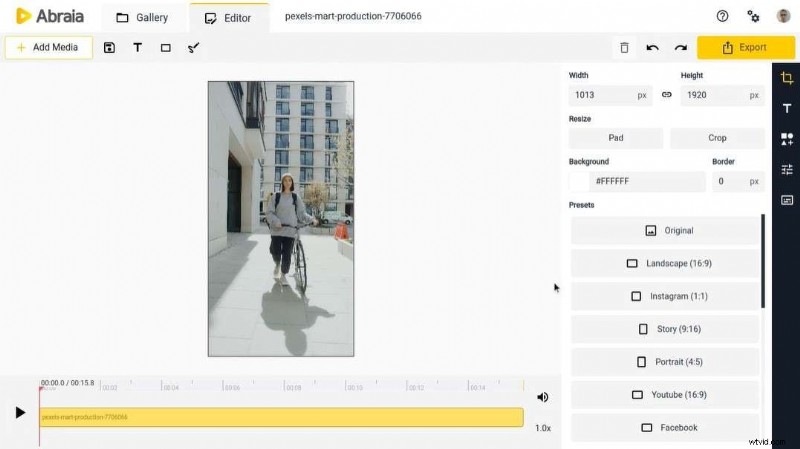Select the text tool in the toolbar

coord(137,47)
